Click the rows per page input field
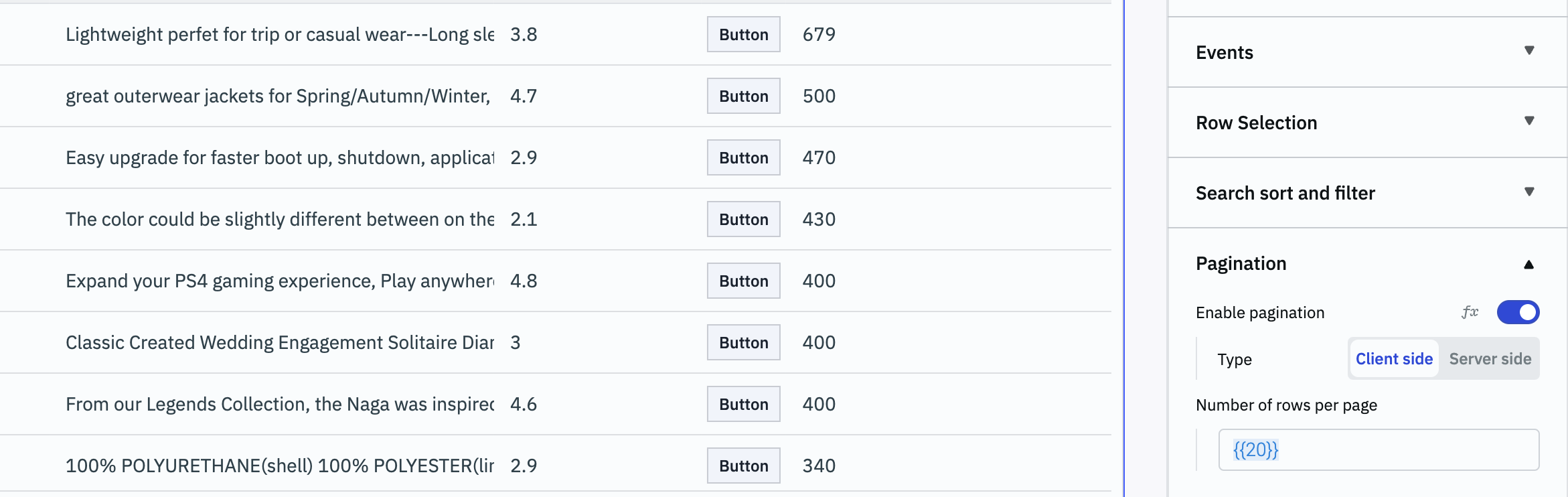The width and height of the screenshot is (1568, 497). tap(1379, 450)
